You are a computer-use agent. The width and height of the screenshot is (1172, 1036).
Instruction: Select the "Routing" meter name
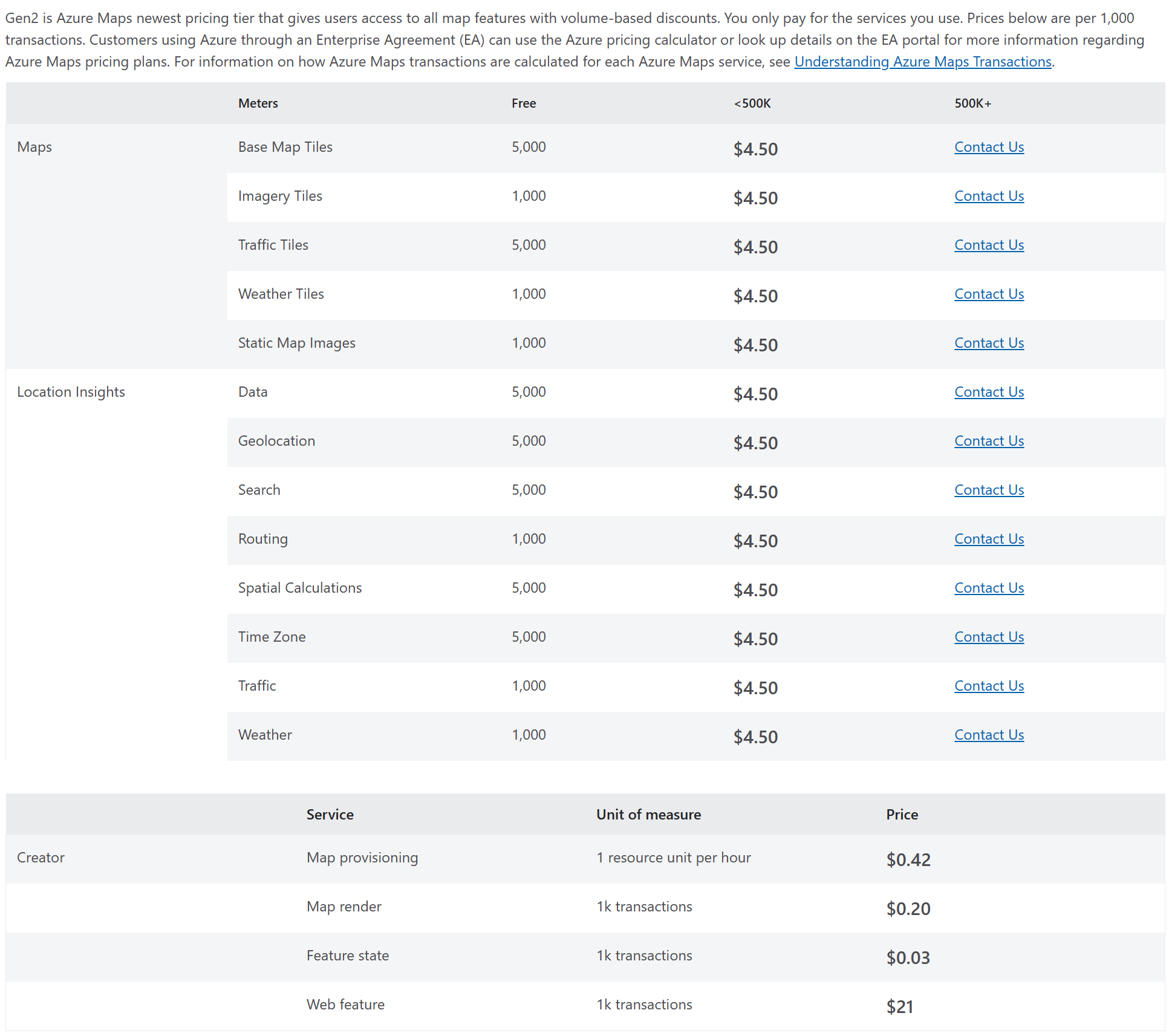[x=263, y=539]
